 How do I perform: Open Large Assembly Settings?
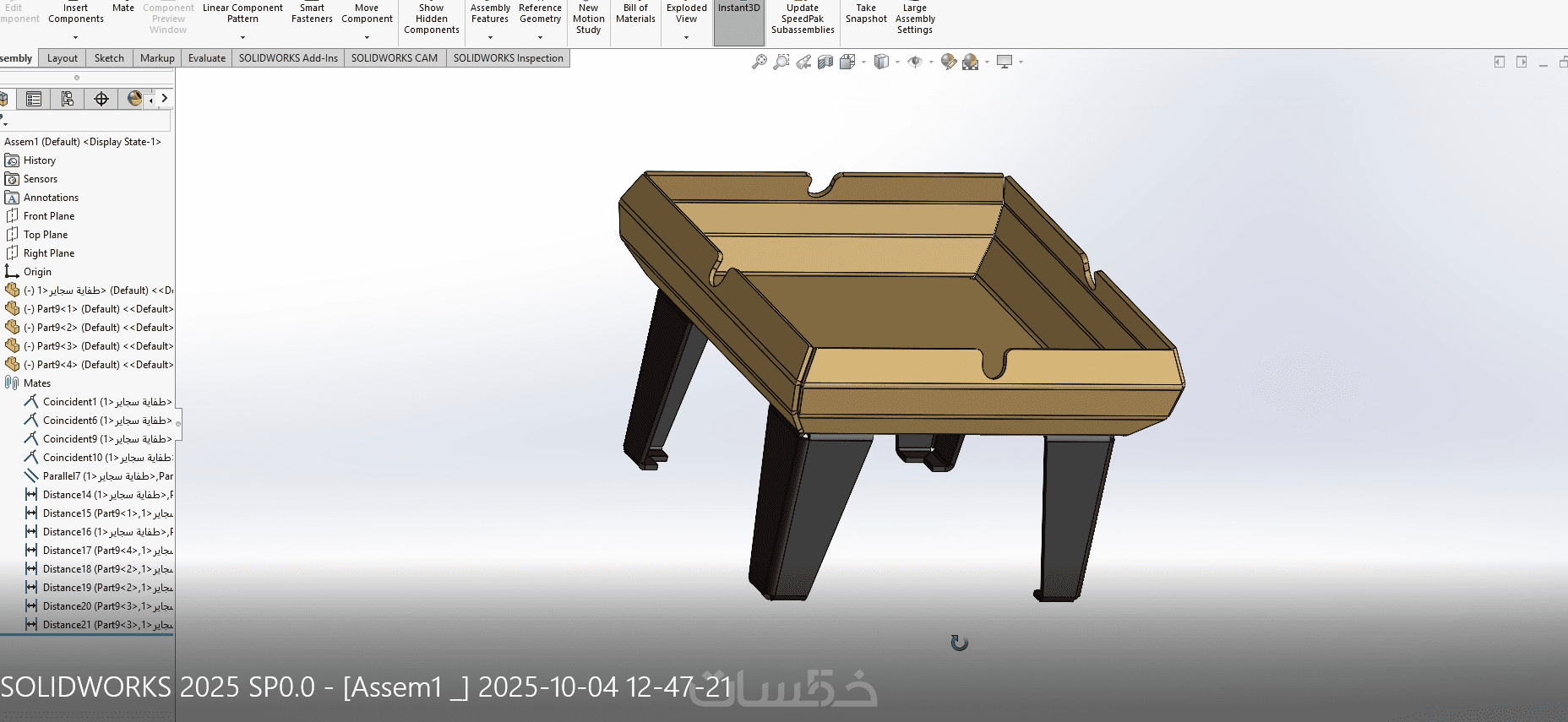tap(915, 19)
